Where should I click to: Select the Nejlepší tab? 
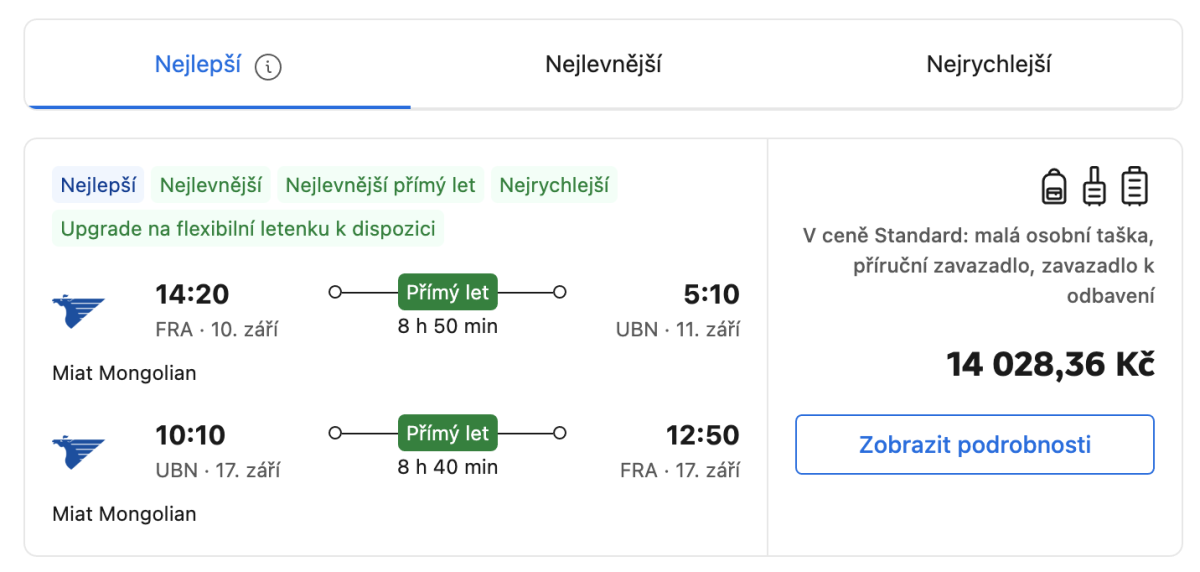(198, 65)
